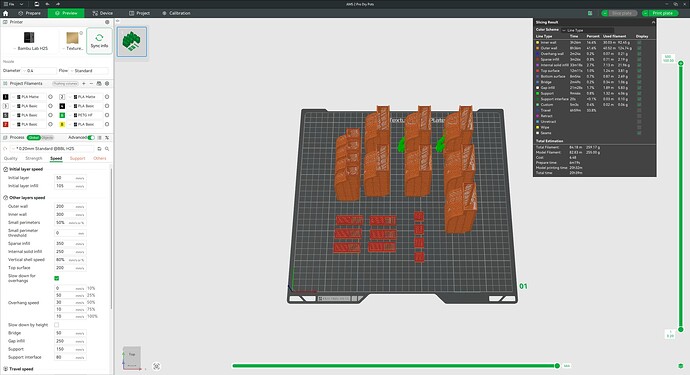This screenshot has width=690, height=375.
Task: Open the Quality settings tab
Action: (x=11, y=158)
